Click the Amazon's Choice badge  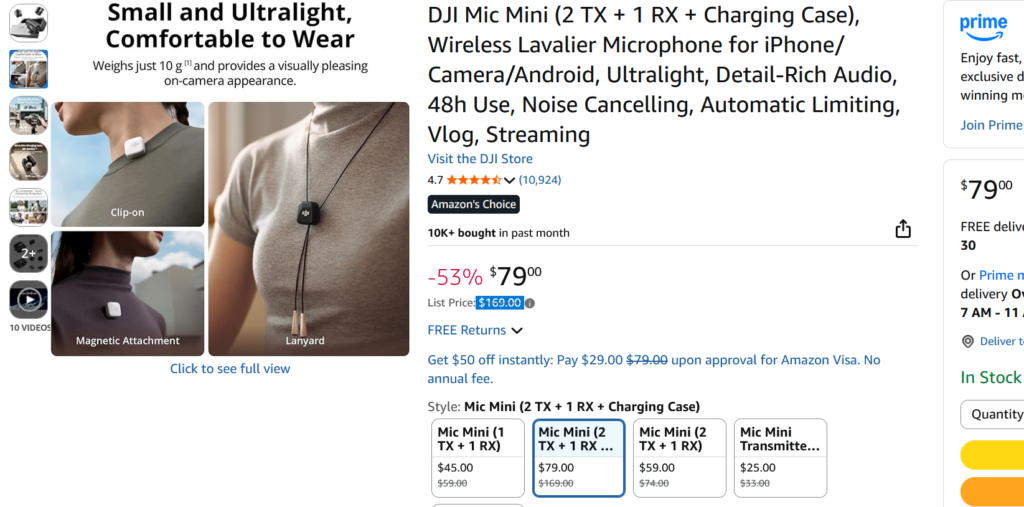point(473,204)
